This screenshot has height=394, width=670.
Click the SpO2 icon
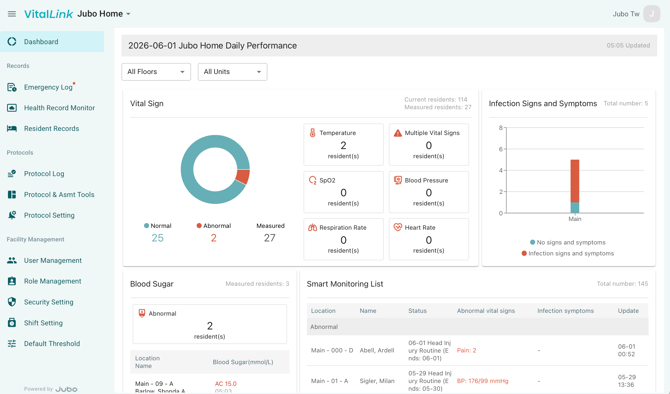coord(313,180)
